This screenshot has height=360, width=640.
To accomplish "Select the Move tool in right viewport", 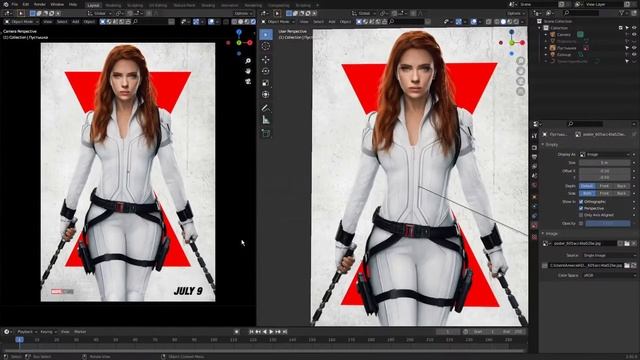I will (x=266, y=60).
